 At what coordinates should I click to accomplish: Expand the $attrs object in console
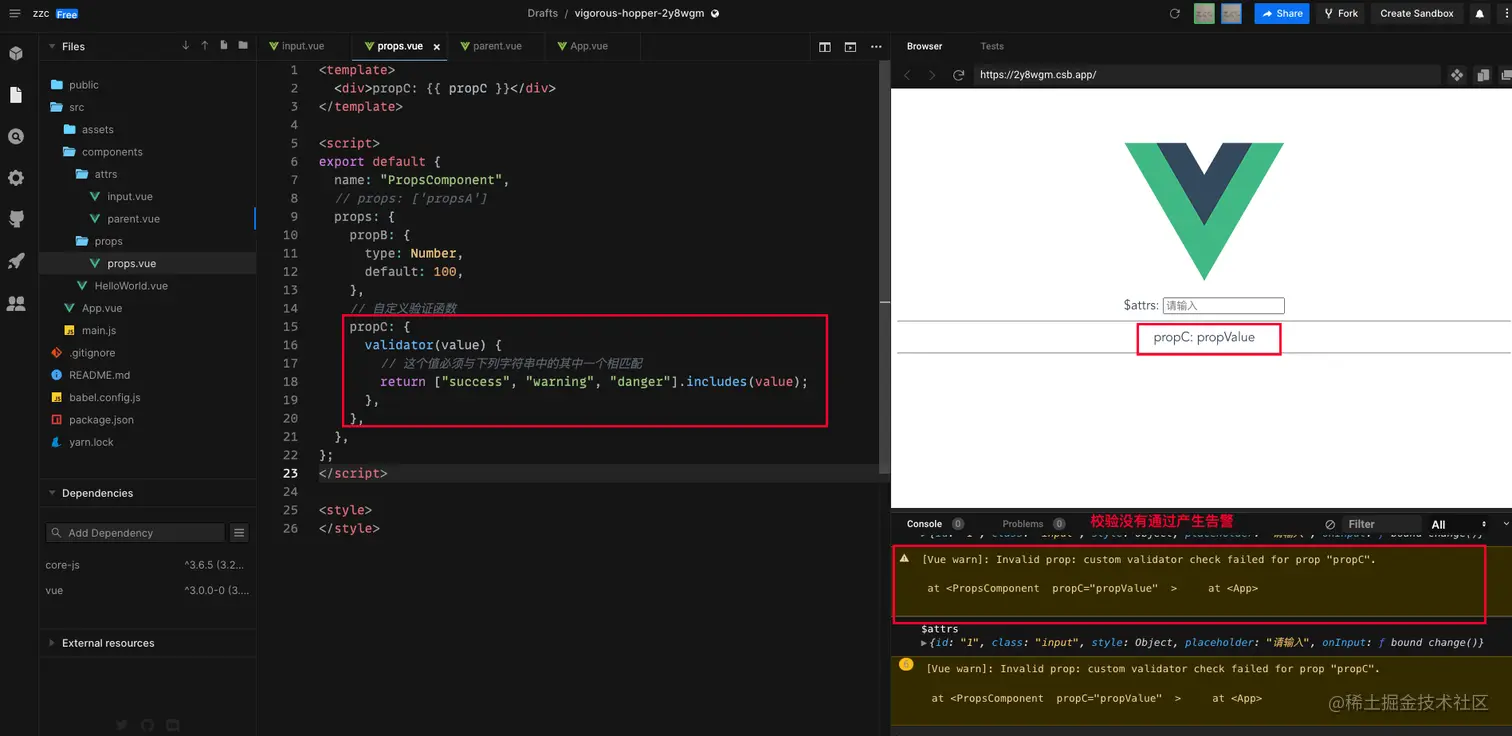tap(924, 643)
